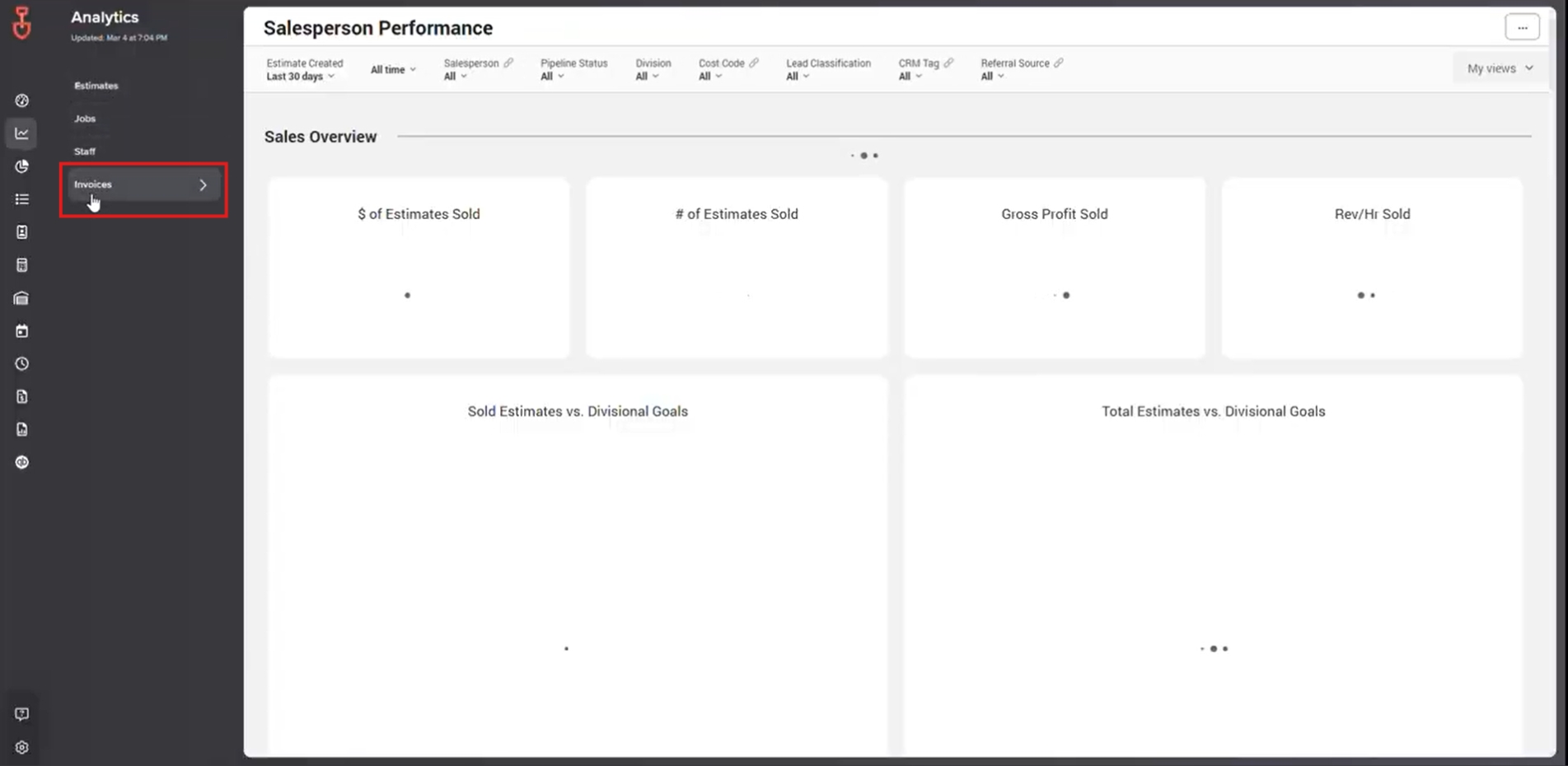Open the All time comparison dropdown
Image resolution: width=1568 pixels, height=766 pixels.
click(x=393, y=70)
